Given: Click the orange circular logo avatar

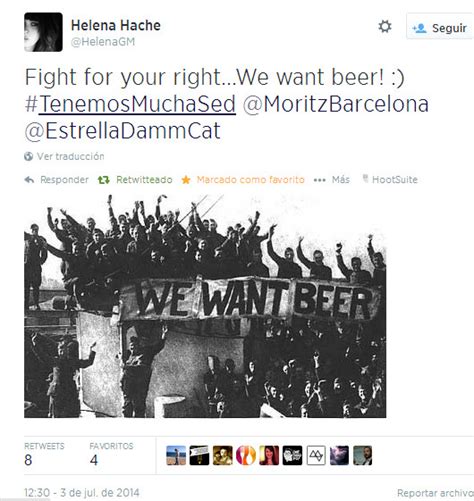Looking at the screenshot, I should point(246,455).
